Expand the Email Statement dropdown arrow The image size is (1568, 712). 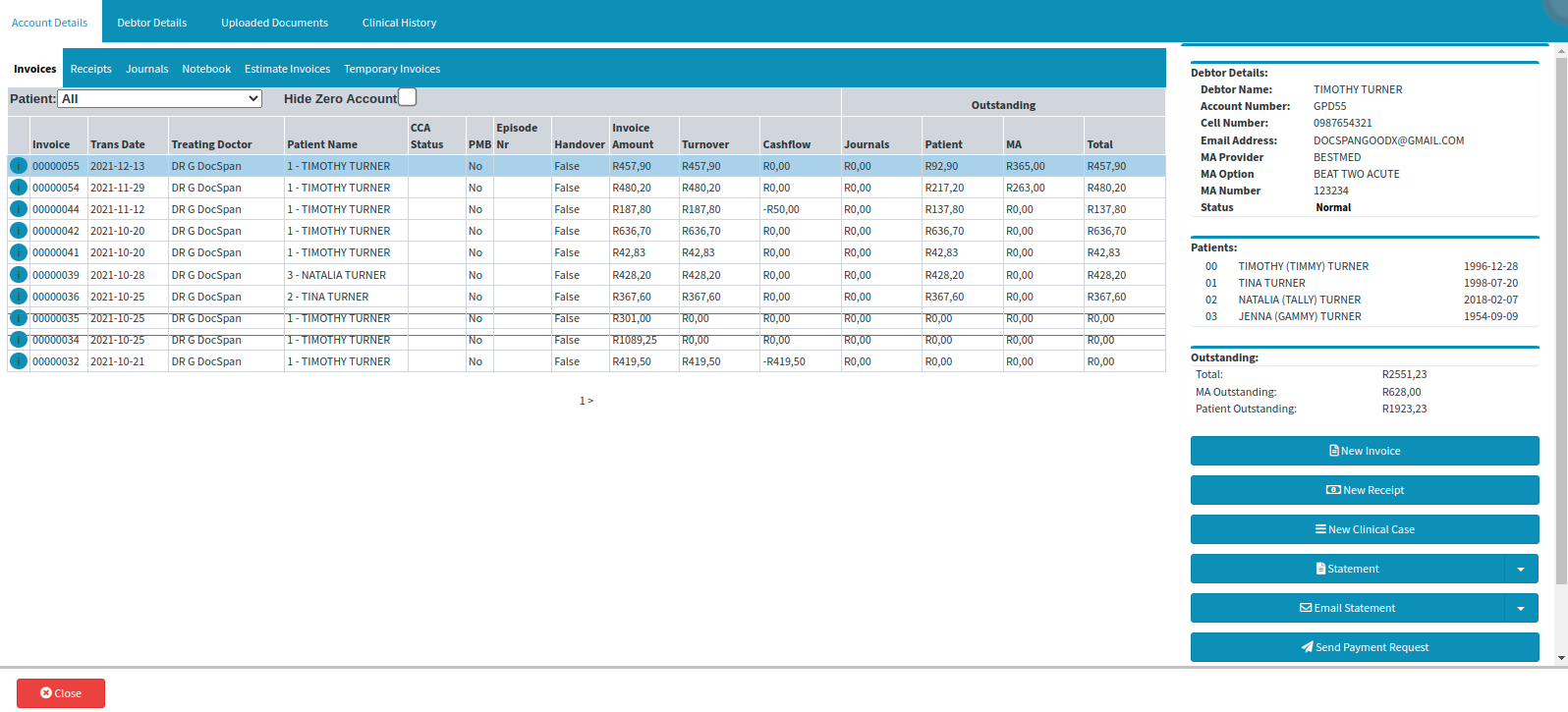coord(1521,608)
